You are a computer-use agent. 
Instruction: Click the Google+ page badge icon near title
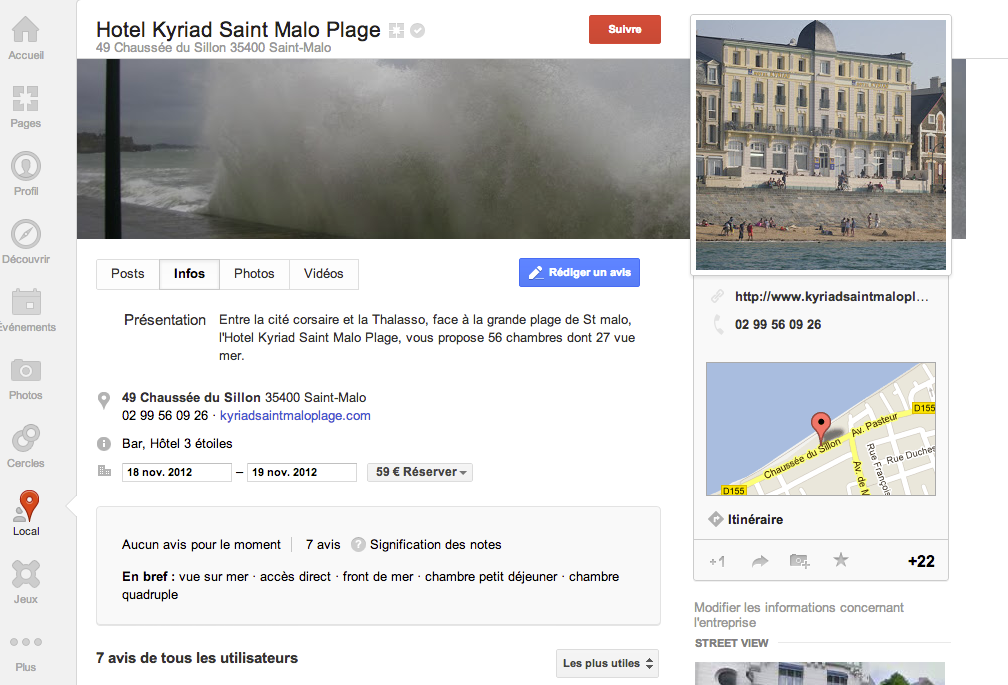[x=397, y=30]
